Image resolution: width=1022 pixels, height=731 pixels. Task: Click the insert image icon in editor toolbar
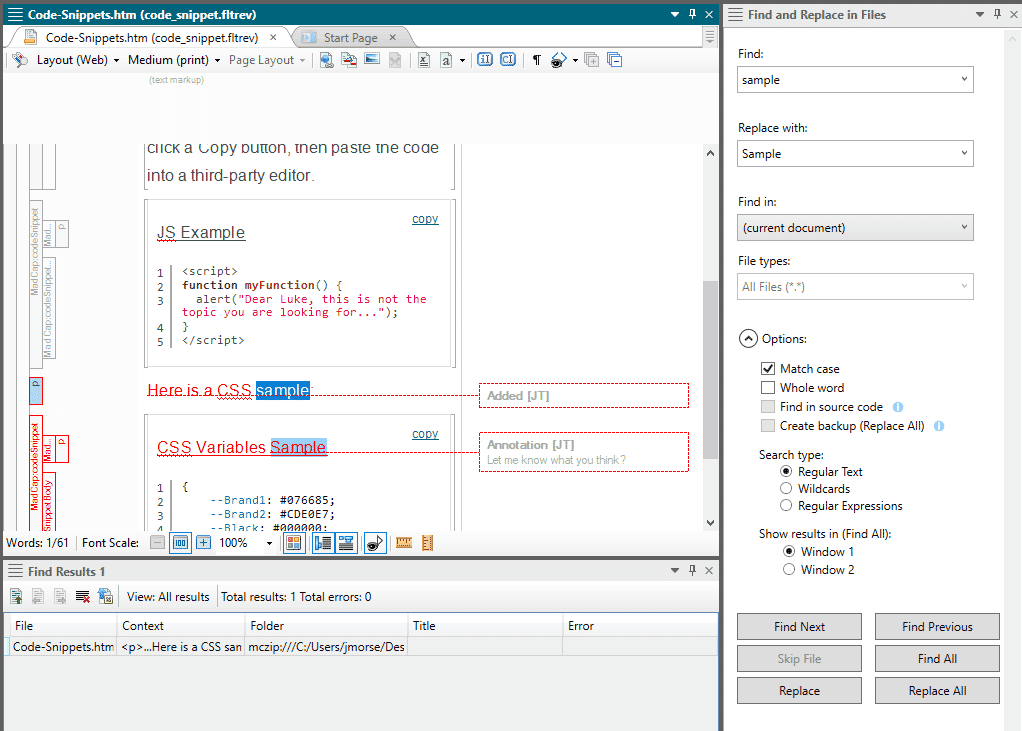click(372, 60)
